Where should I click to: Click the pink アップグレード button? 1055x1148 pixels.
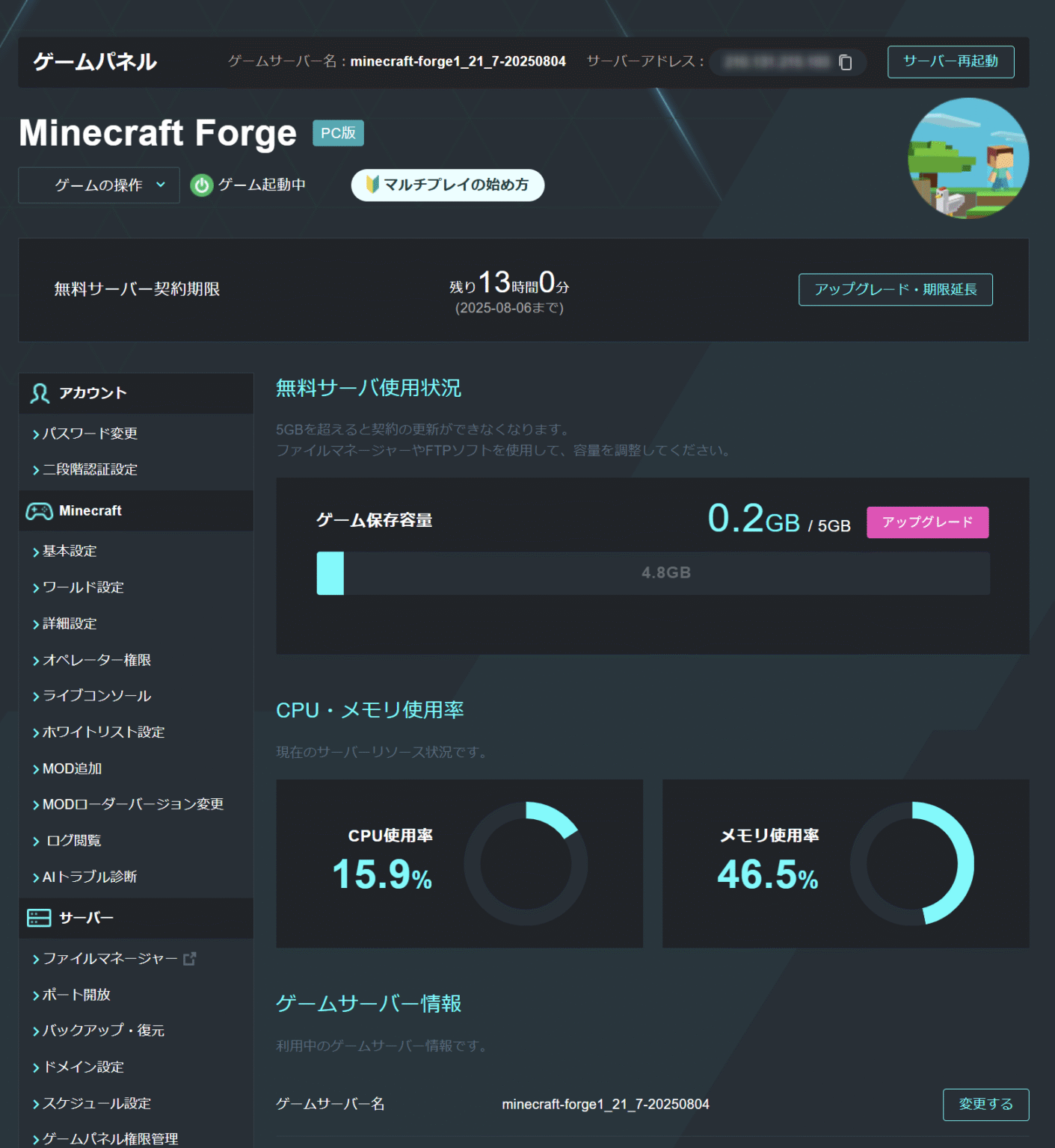coord(926,522)
